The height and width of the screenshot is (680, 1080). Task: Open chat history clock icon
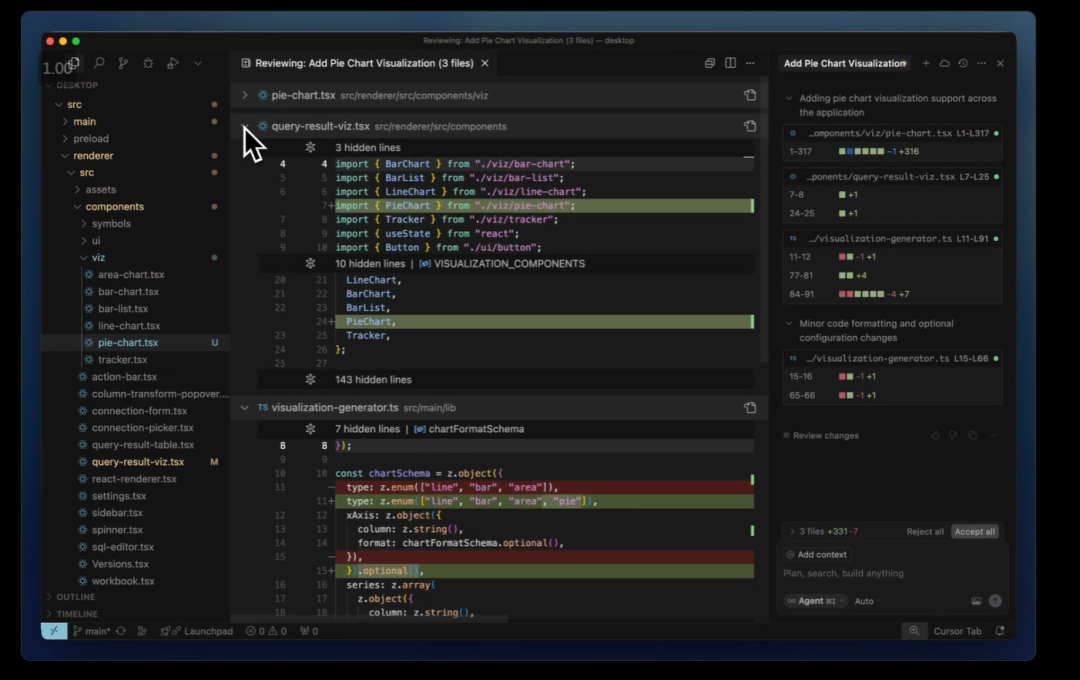click(x=963, y=63)
